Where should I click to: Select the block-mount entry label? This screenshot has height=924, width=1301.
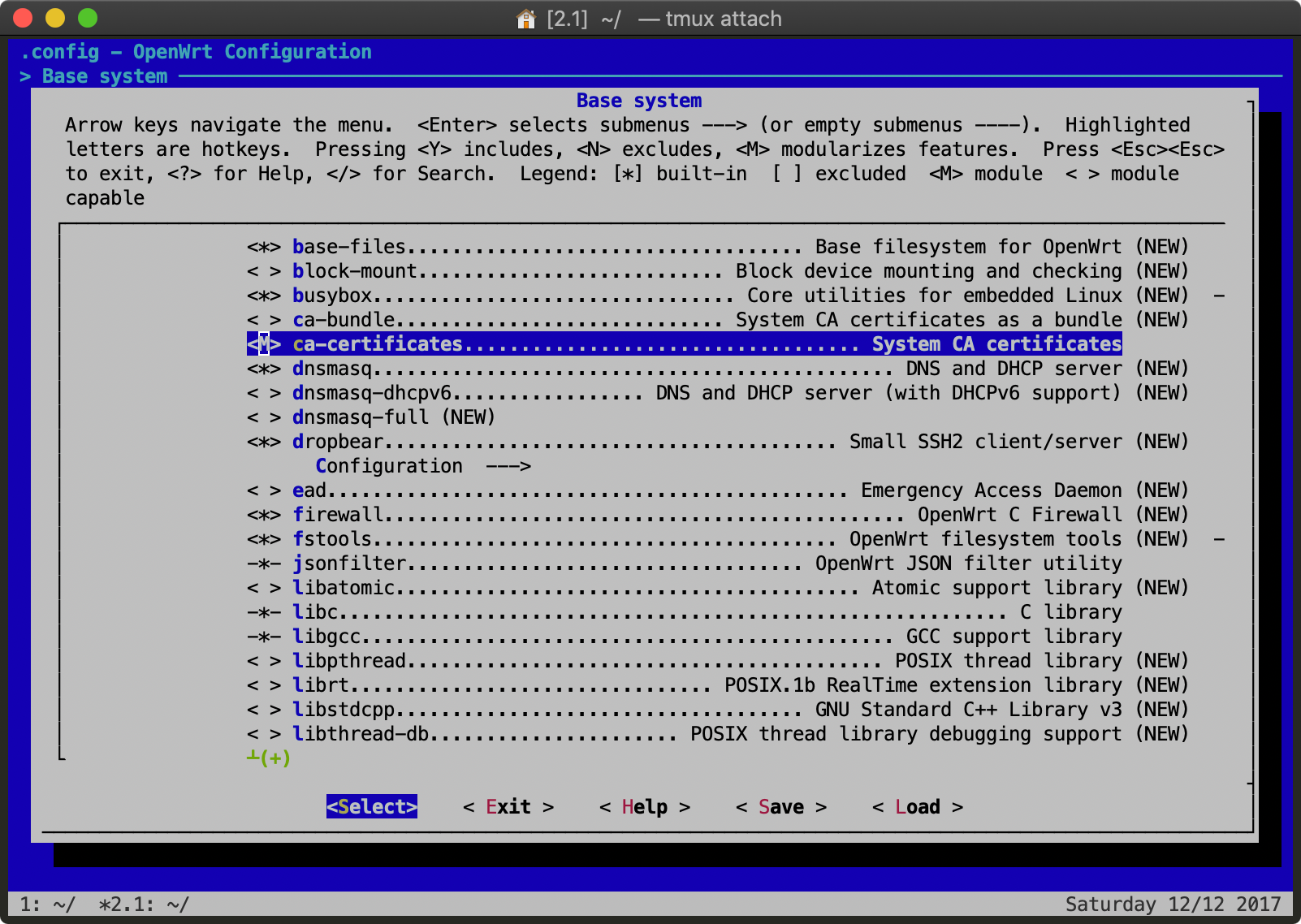(x=355, y=271)
